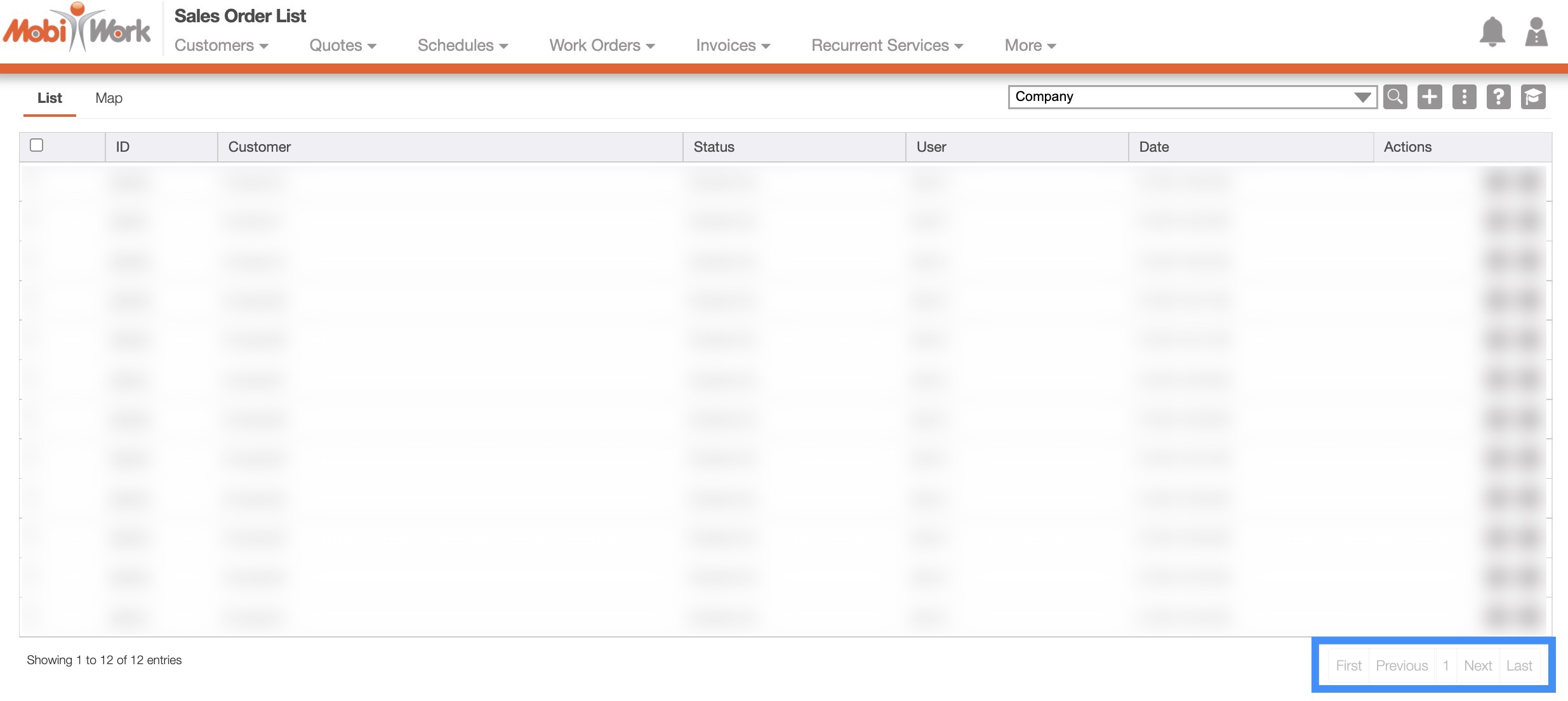Open the three-dot more options icon

coord(1463,97)
